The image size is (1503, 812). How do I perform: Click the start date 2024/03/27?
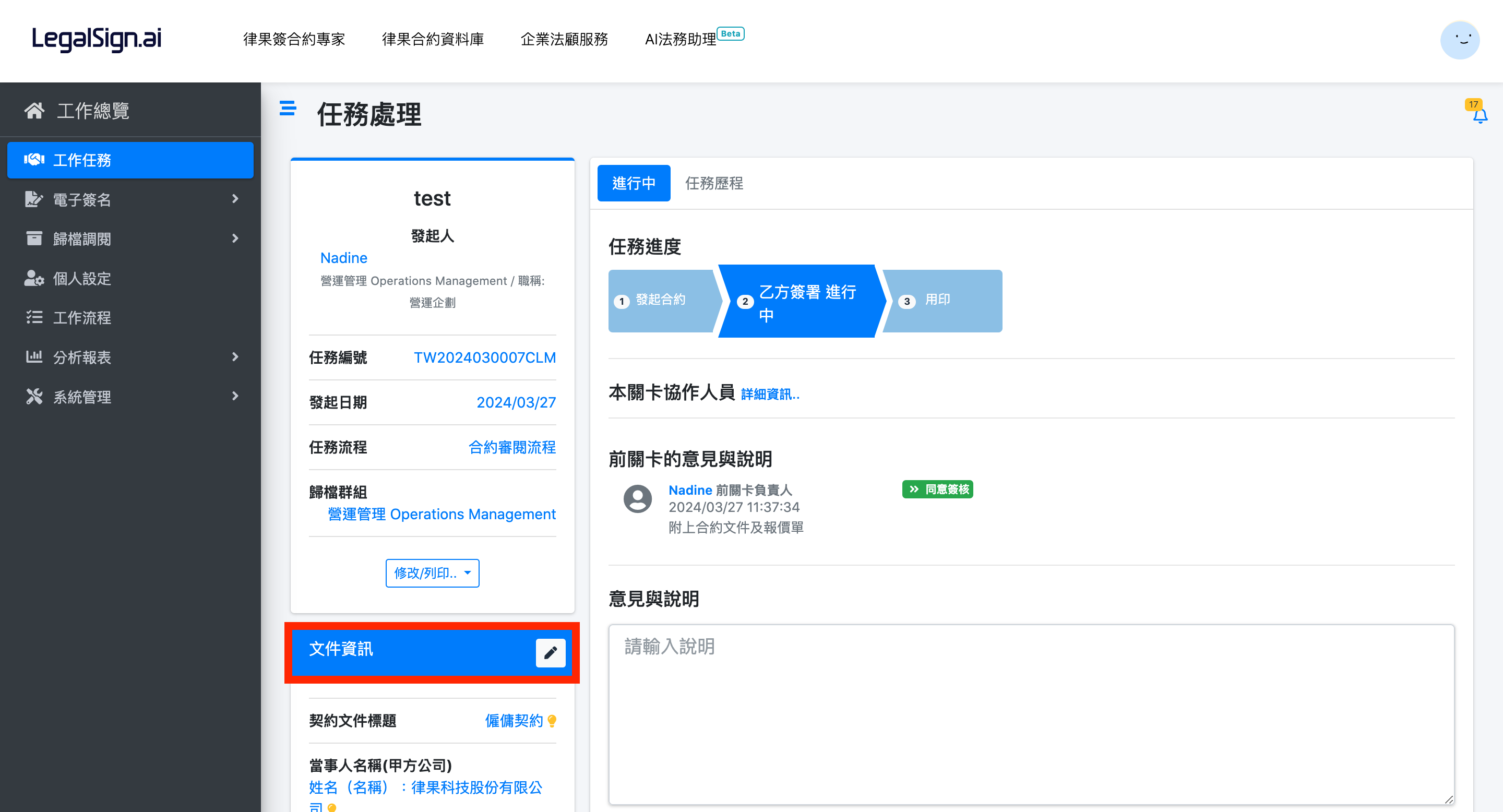(516, 402)
